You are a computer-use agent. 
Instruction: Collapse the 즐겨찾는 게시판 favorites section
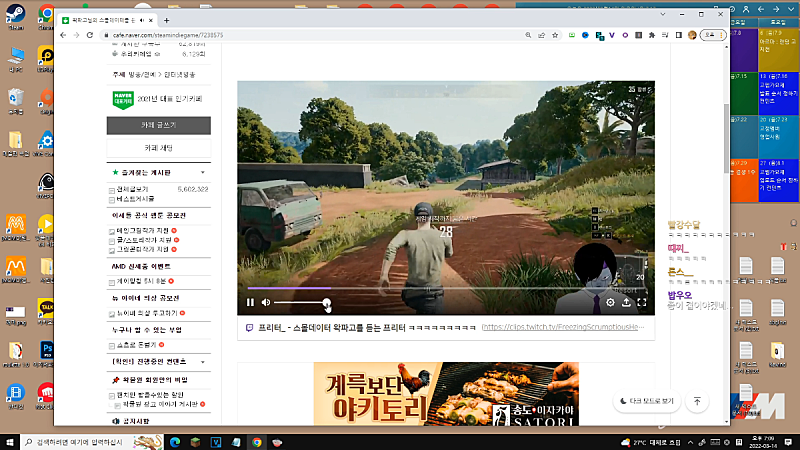[204, 172]
